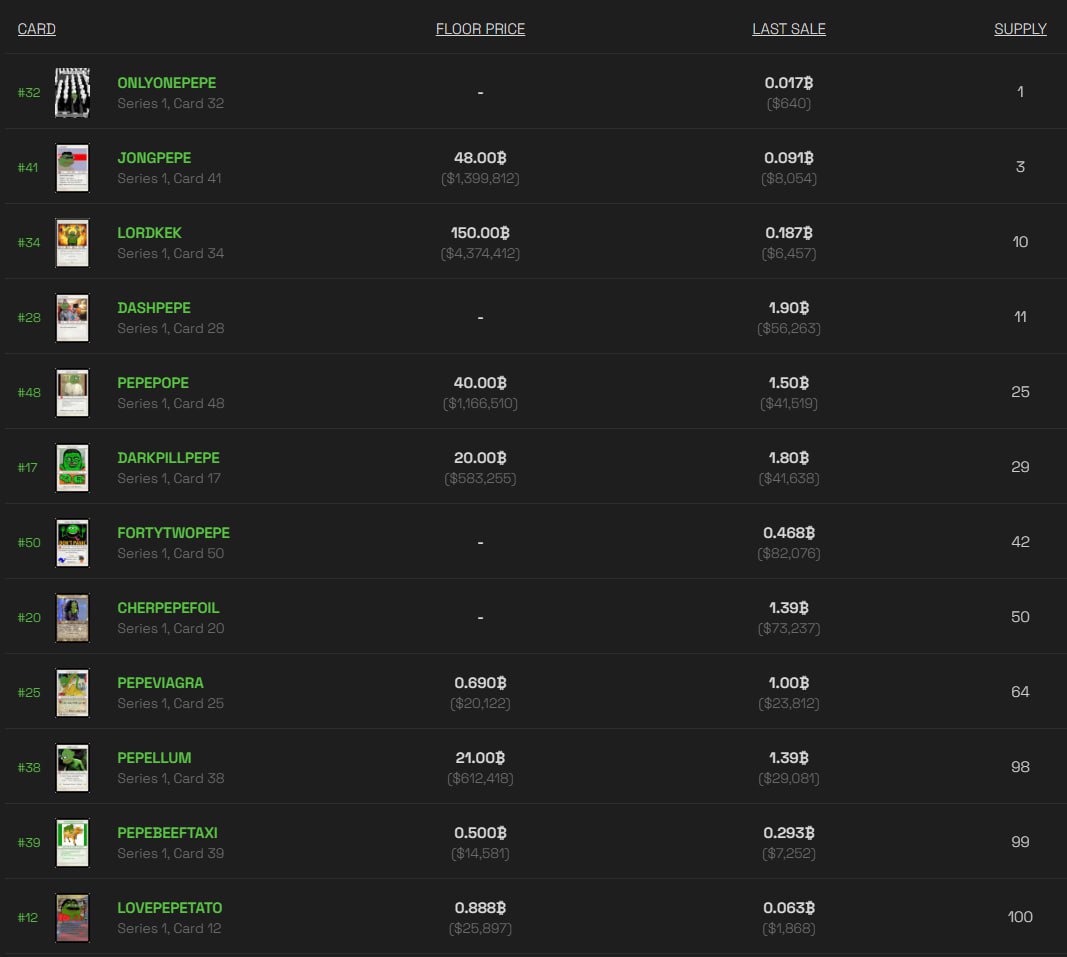
Task: Open PEPELLUM card thumbnail
Action: pos(72,768)
